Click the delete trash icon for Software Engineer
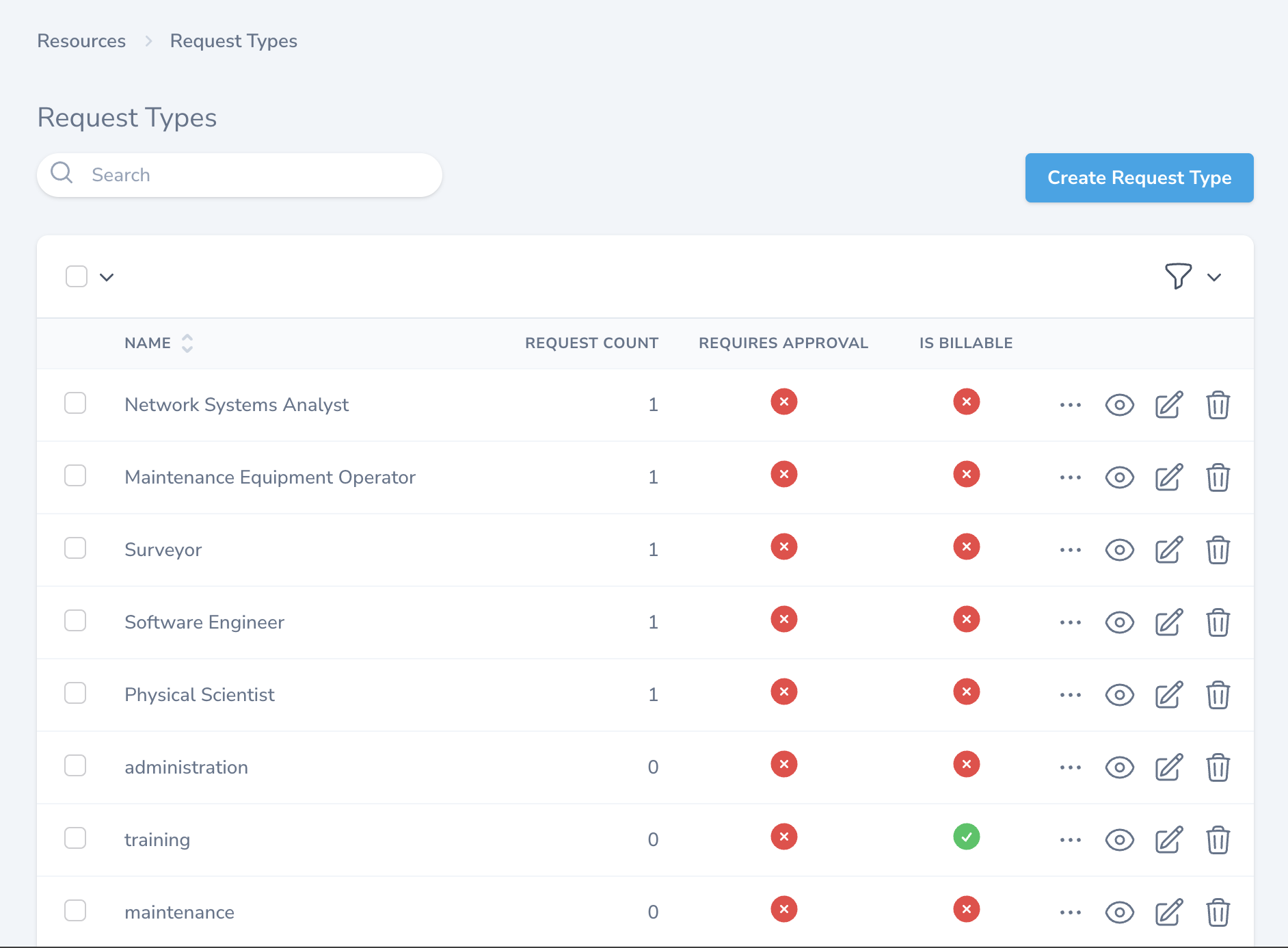Viewport: 1288px width, 948px height. tap(1218, 622)
